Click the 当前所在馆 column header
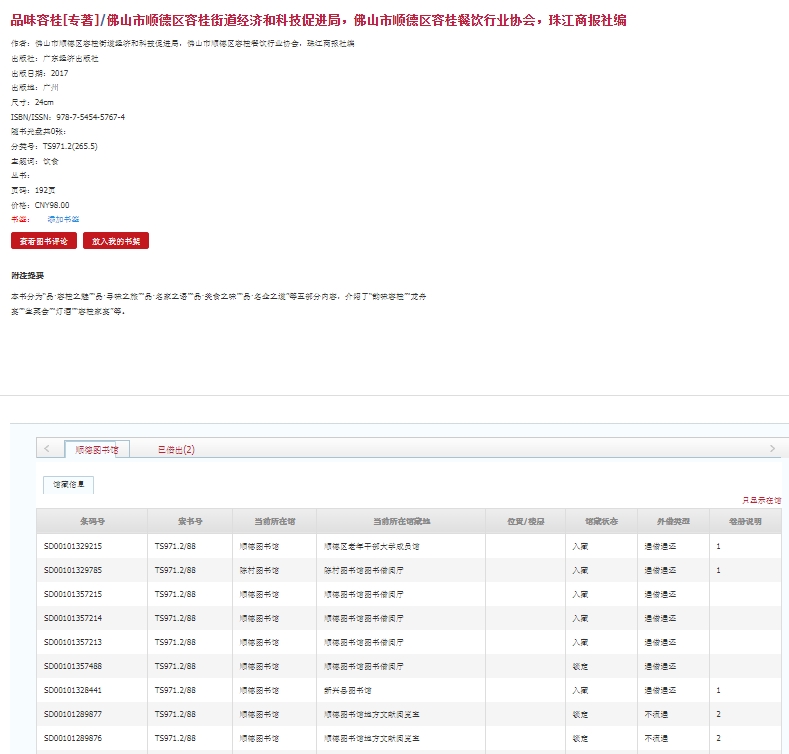This screenshot has width=789, height=754. click(x=274, y=521)
